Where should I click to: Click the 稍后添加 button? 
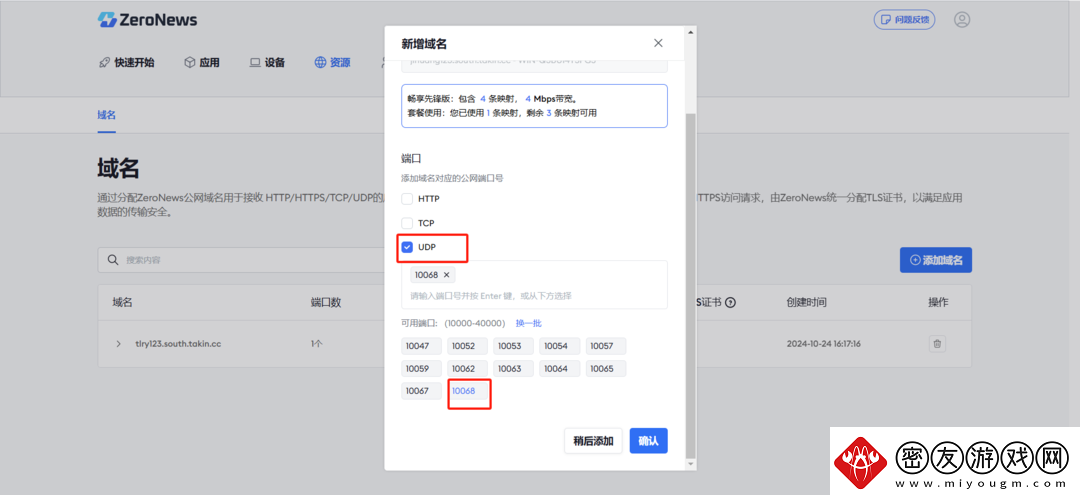pos(593,441)
